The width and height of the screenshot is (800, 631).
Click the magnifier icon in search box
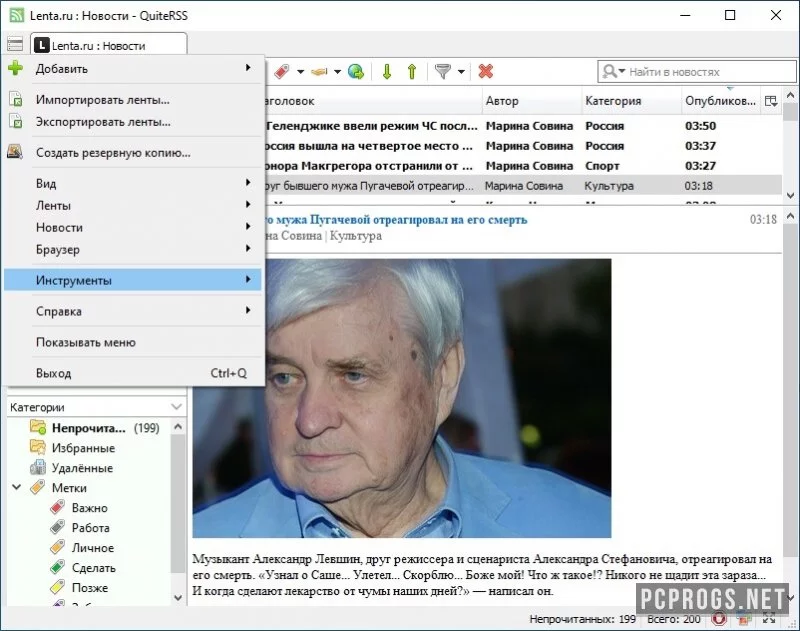tap(609, 71)
